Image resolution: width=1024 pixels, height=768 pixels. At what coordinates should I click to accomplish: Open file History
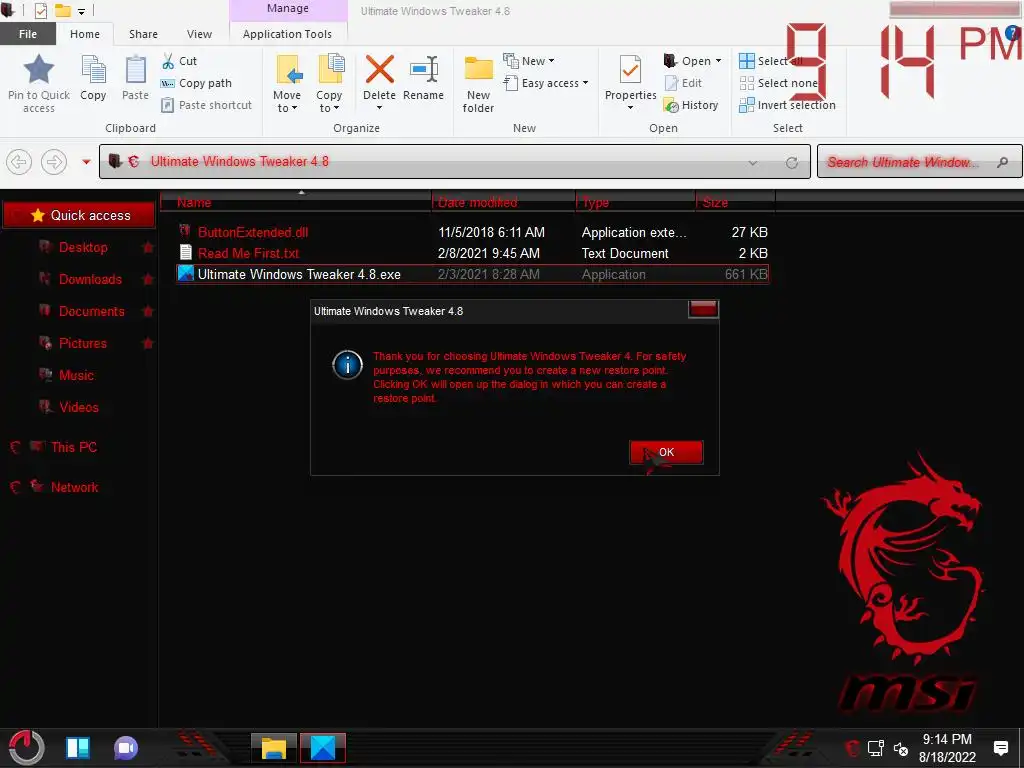click(691, 105)
